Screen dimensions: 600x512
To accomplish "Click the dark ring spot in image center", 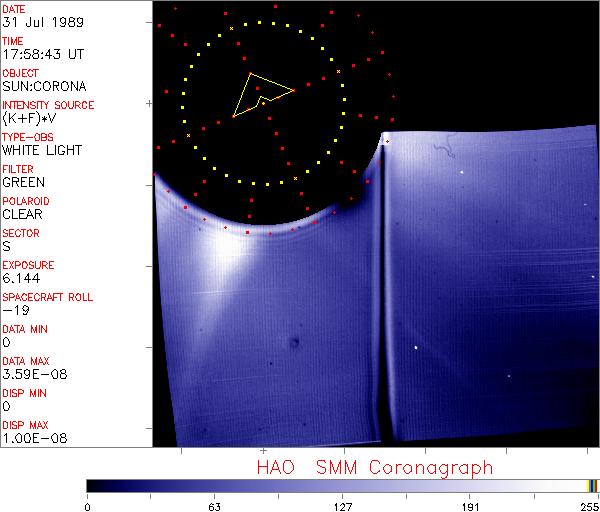I will [295, 345].
